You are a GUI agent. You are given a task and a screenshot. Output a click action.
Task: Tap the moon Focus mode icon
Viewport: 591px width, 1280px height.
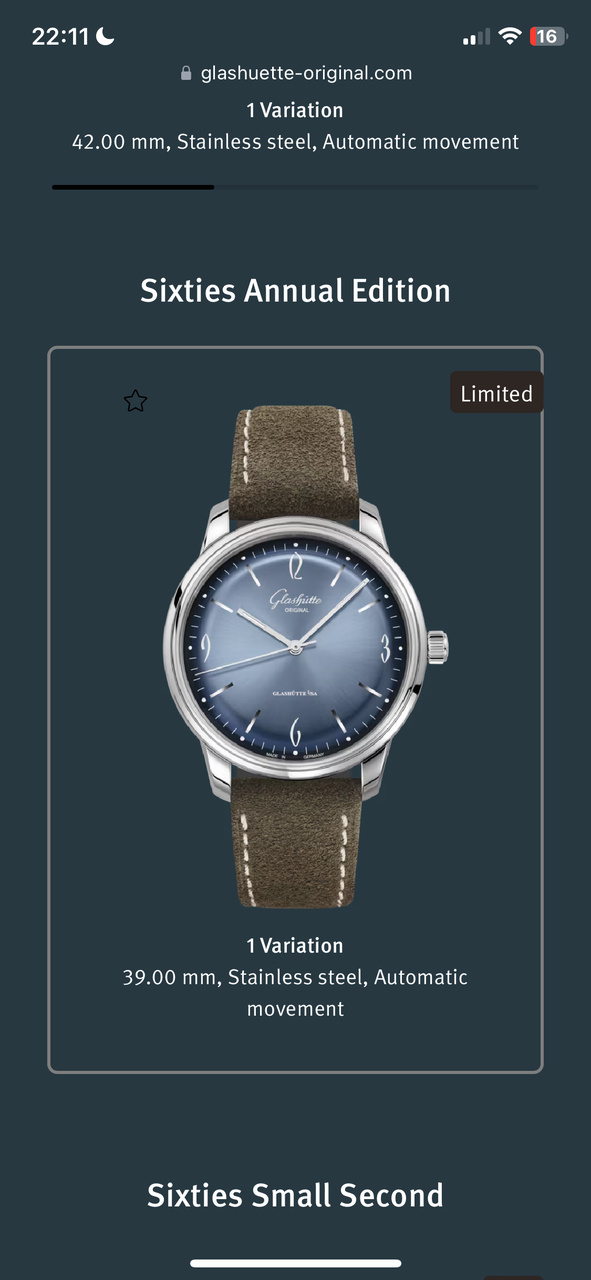(x=106, y=37)
